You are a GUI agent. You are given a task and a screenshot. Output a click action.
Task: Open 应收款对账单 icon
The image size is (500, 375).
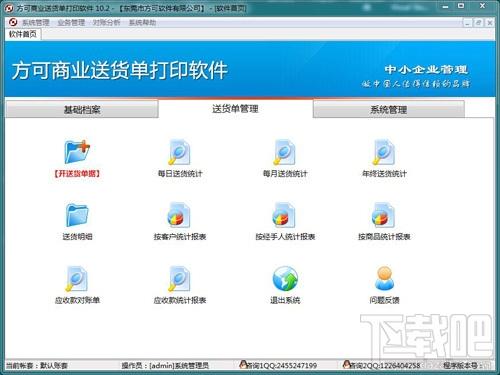(x=77, y=279)
